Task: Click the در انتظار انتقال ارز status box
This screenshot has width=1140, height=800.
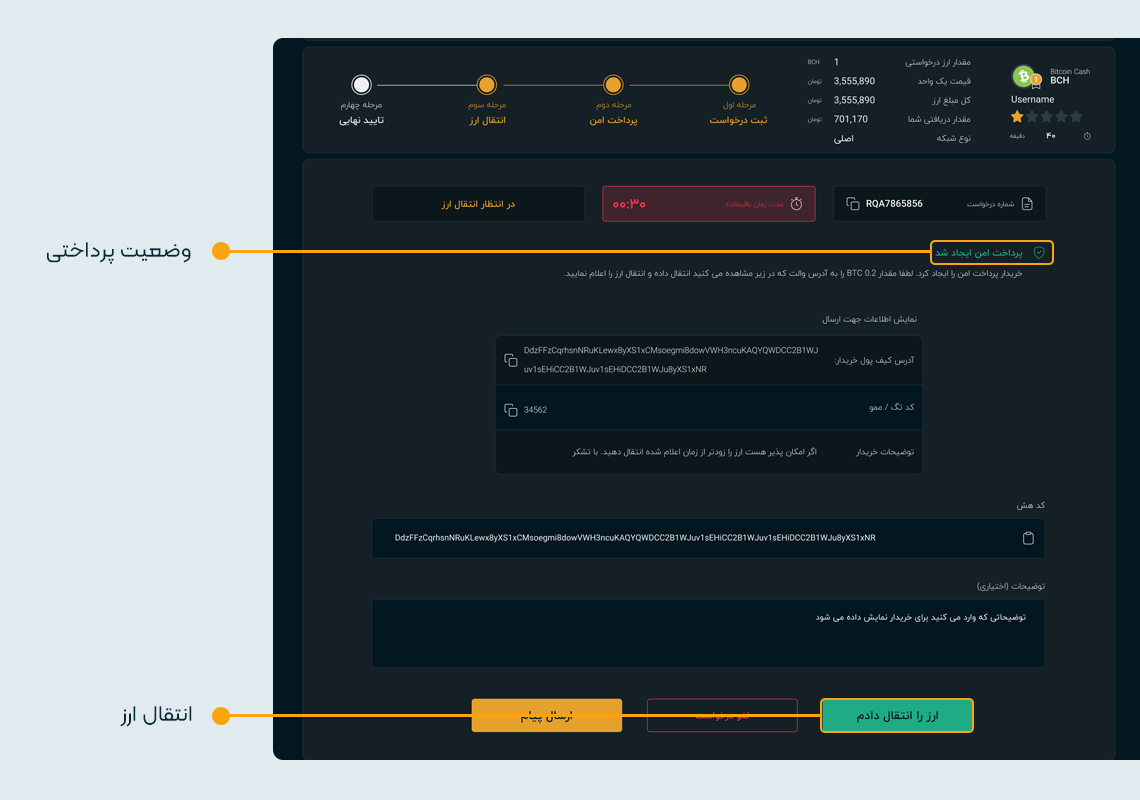Action: tap(478, 204)
